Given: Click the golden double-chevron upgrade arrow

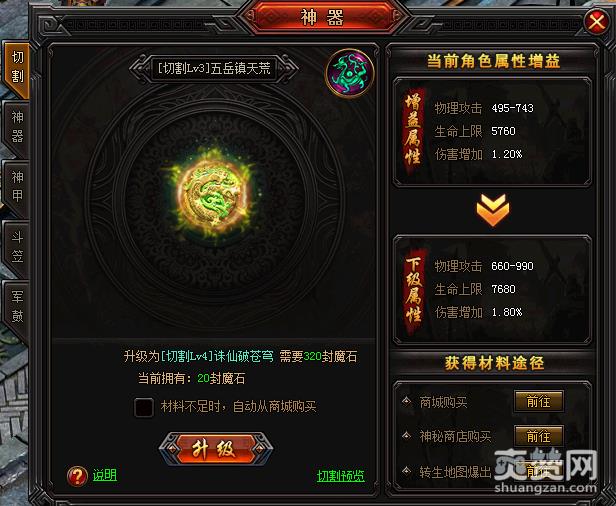Looking at the screenshot, I should click(493, 210).
